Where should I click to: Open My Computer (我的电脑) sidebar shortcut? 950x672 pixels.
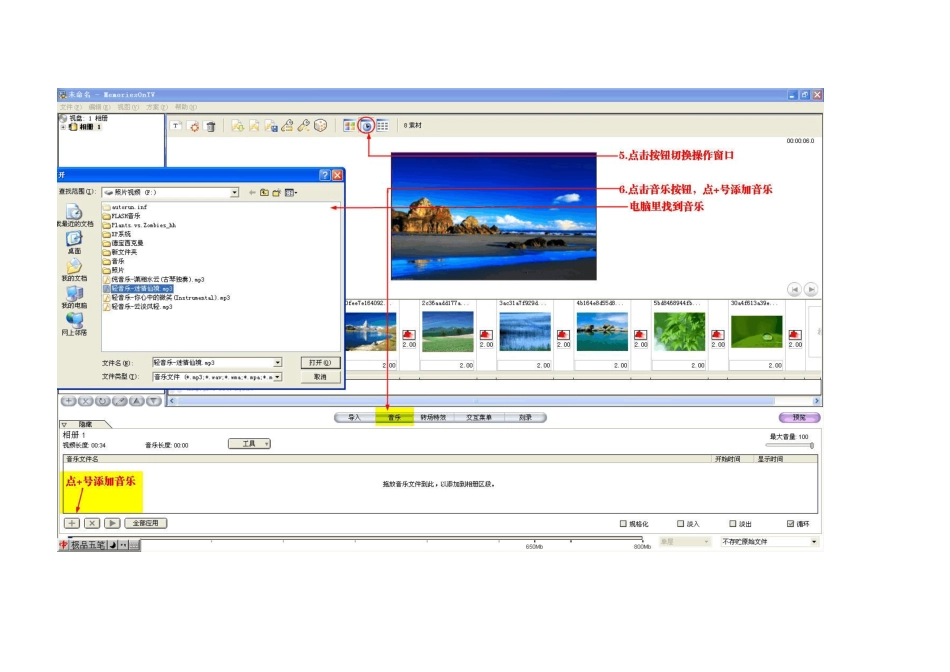(x=74, y=297)
